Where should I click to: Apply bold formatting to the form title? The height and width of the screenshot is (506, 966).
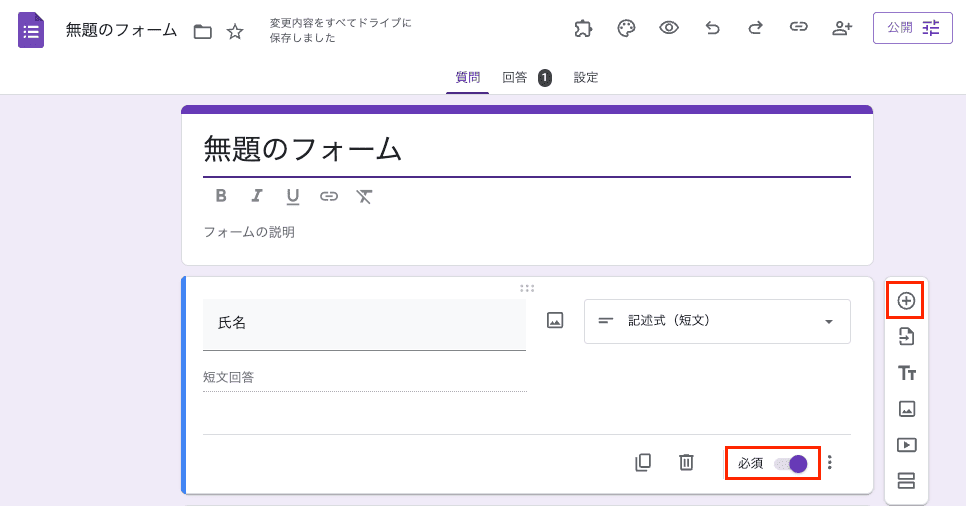tap(221, 196)
